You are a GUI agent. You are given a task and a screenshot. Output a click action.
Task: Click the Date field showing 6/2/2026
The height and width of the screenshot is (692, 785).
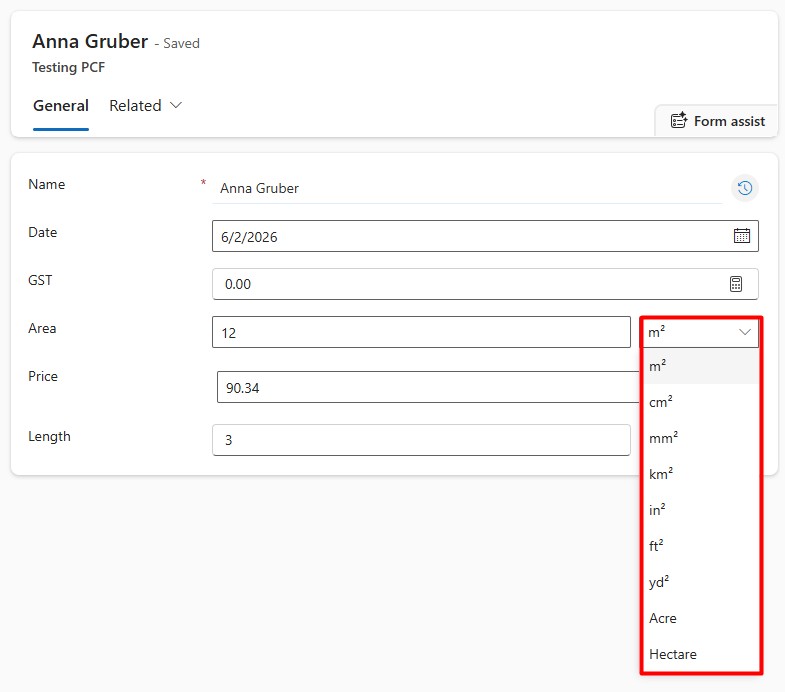(x=485, y=236)
